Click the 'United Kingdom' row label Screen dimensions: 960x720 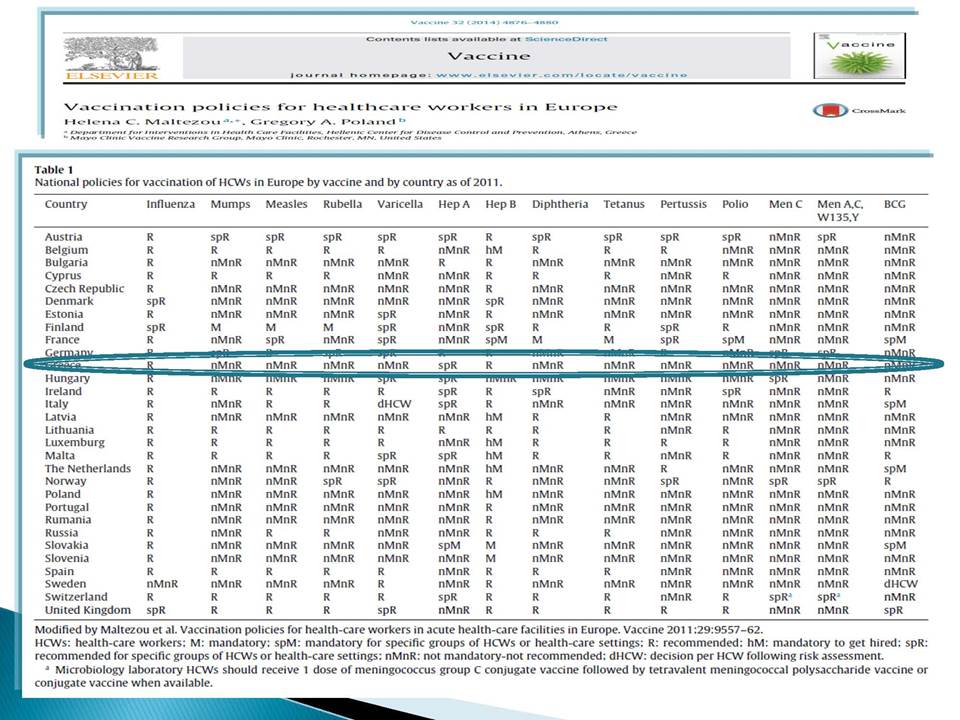[88, 610]
